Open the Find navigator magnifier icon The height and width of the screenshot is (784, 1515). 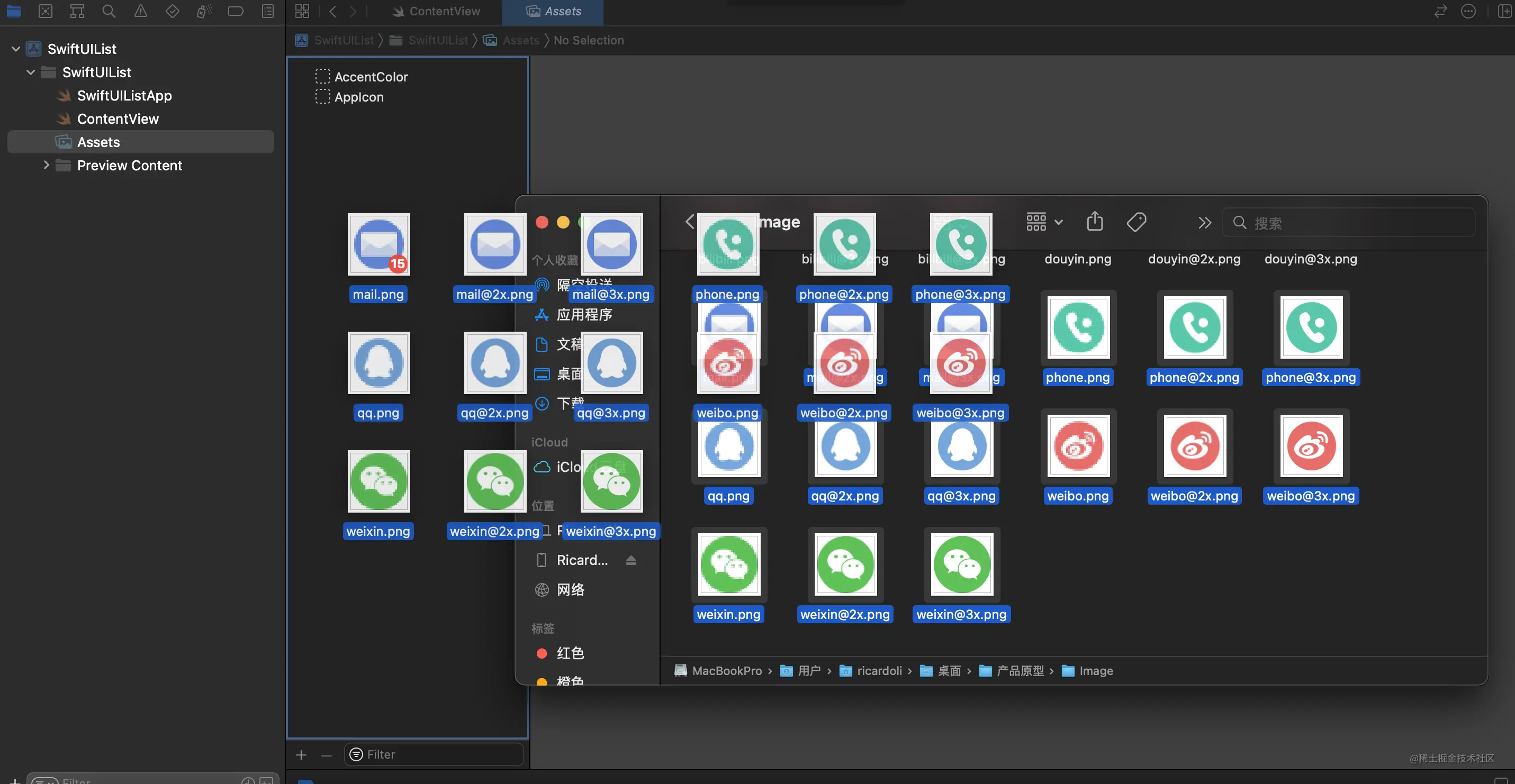109,11
